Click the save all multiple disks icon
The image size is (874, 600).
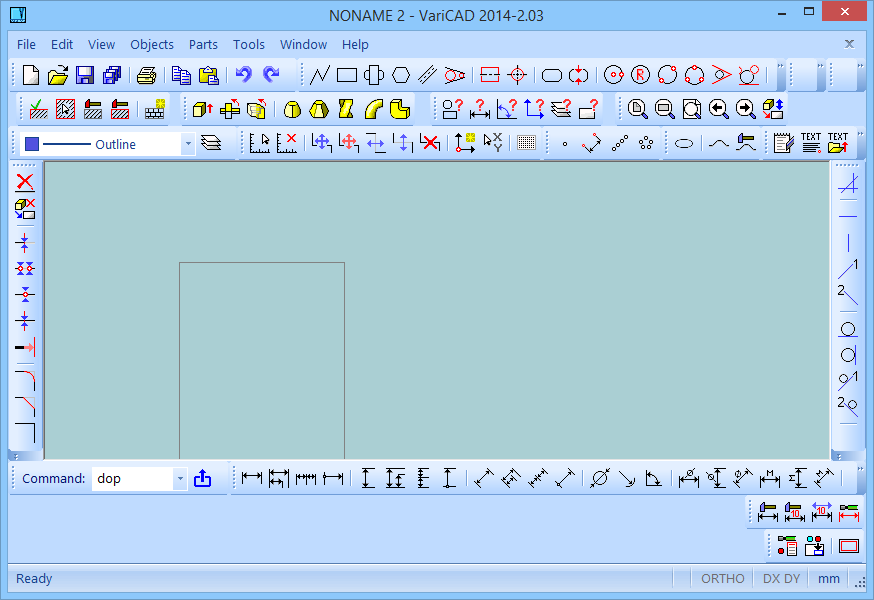[x=112, y=75]
